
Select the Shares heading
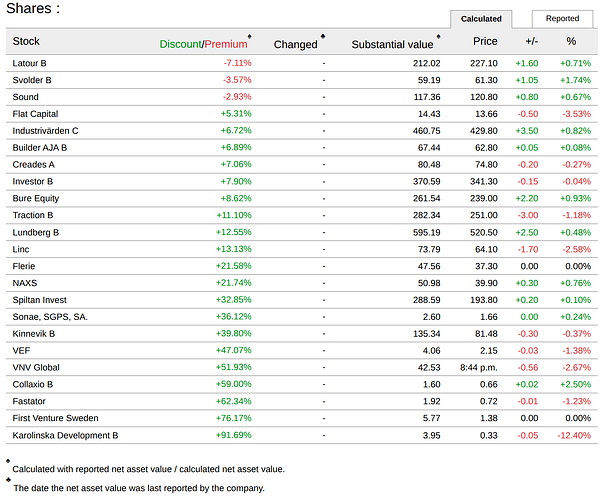(x=33, y=8)
